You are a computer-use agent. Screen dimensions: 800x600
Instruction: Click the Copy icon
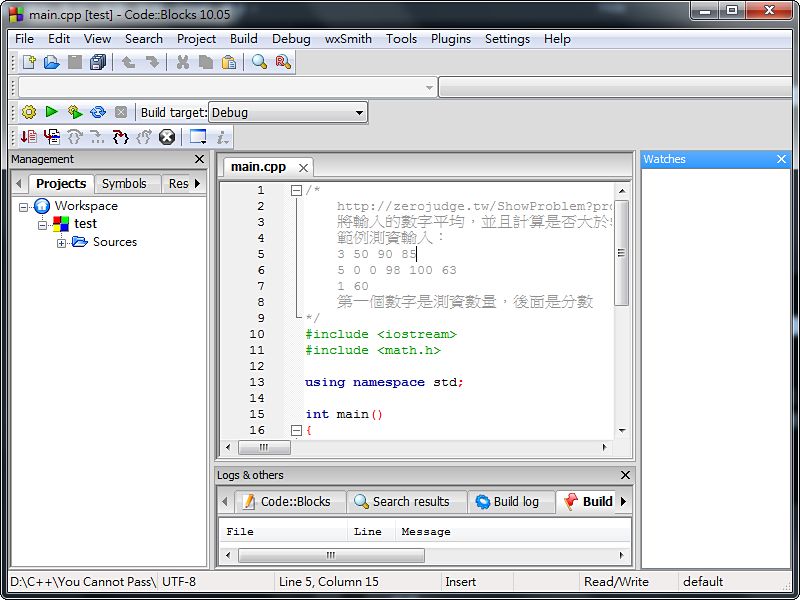206,62
